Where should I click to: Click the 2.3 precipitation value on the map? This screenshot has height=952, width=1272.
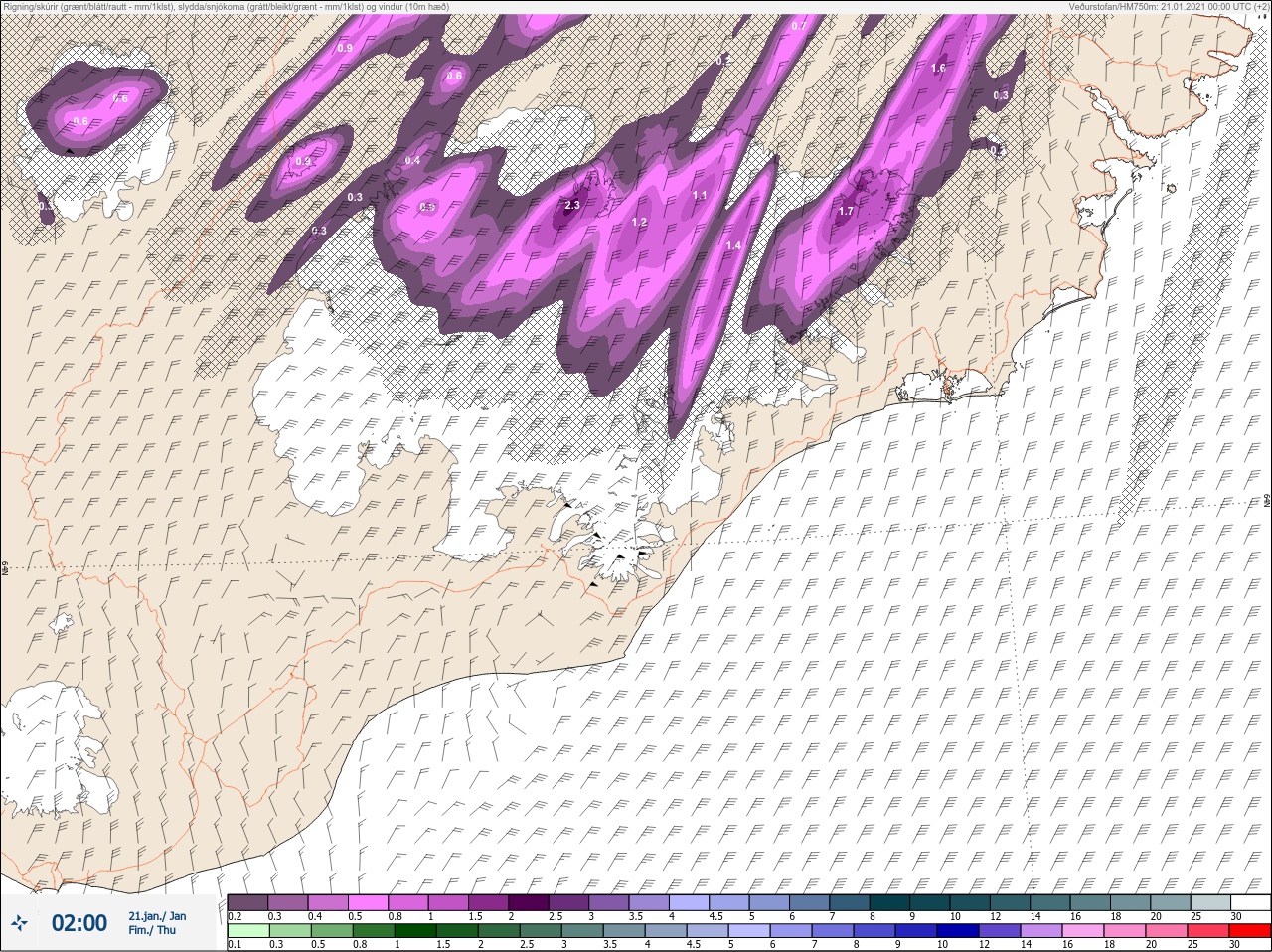tap(571, 206)
